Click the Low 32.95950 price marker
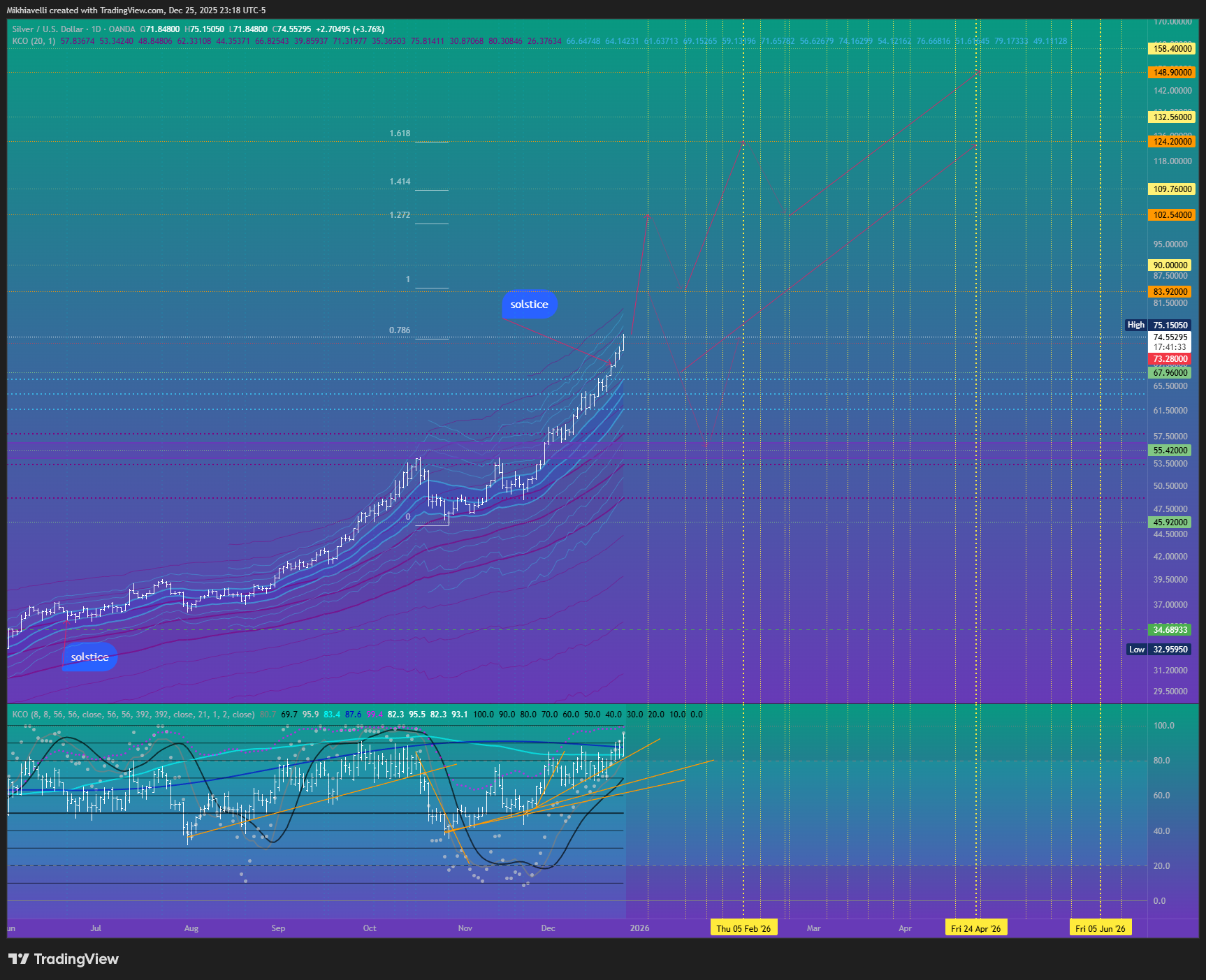This screenshot has width=1206, height=980. pyautogui.click(x=1158, y=650)
